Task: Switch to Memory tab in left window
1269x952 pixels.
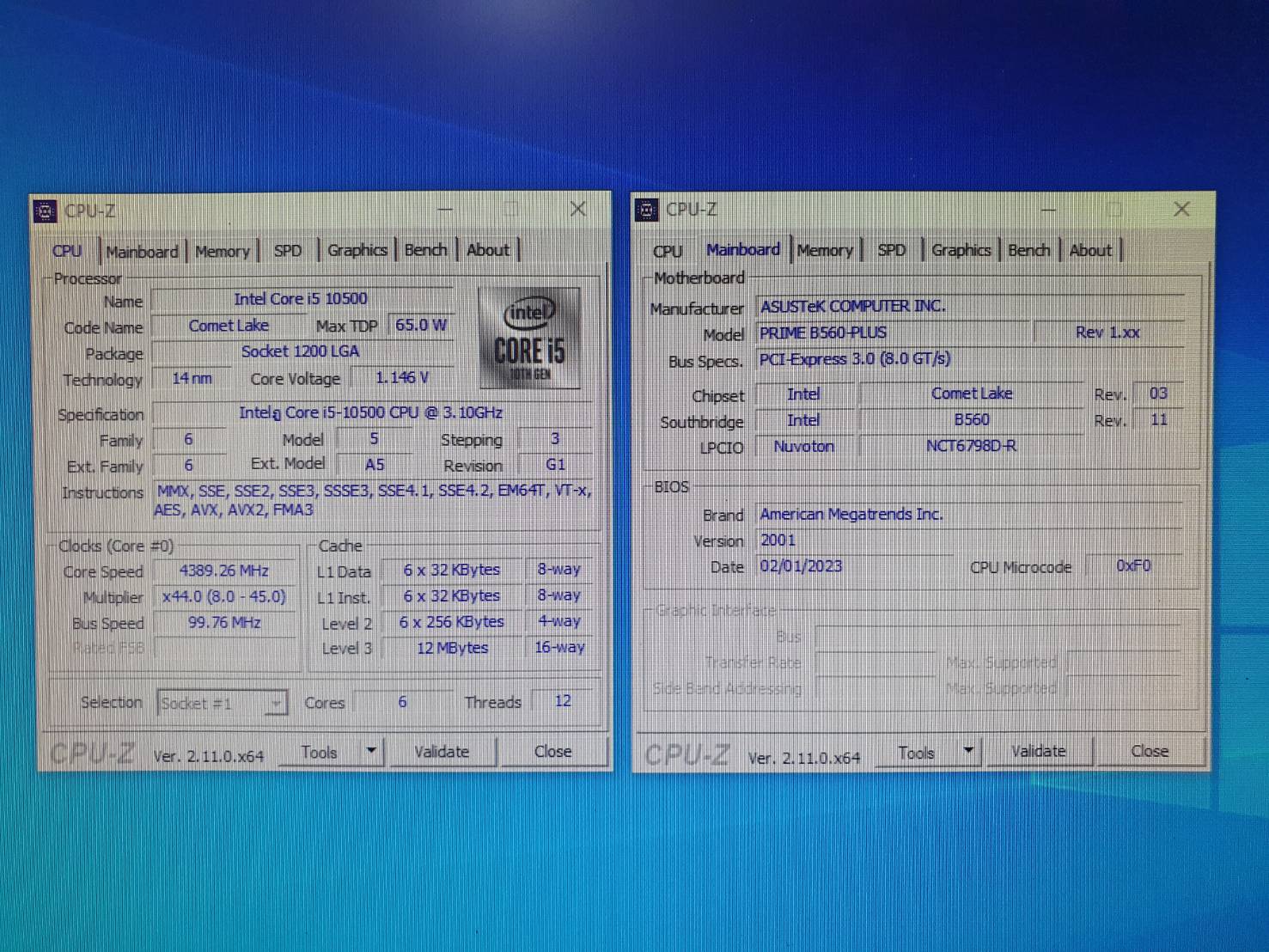Action: point(223,252)
